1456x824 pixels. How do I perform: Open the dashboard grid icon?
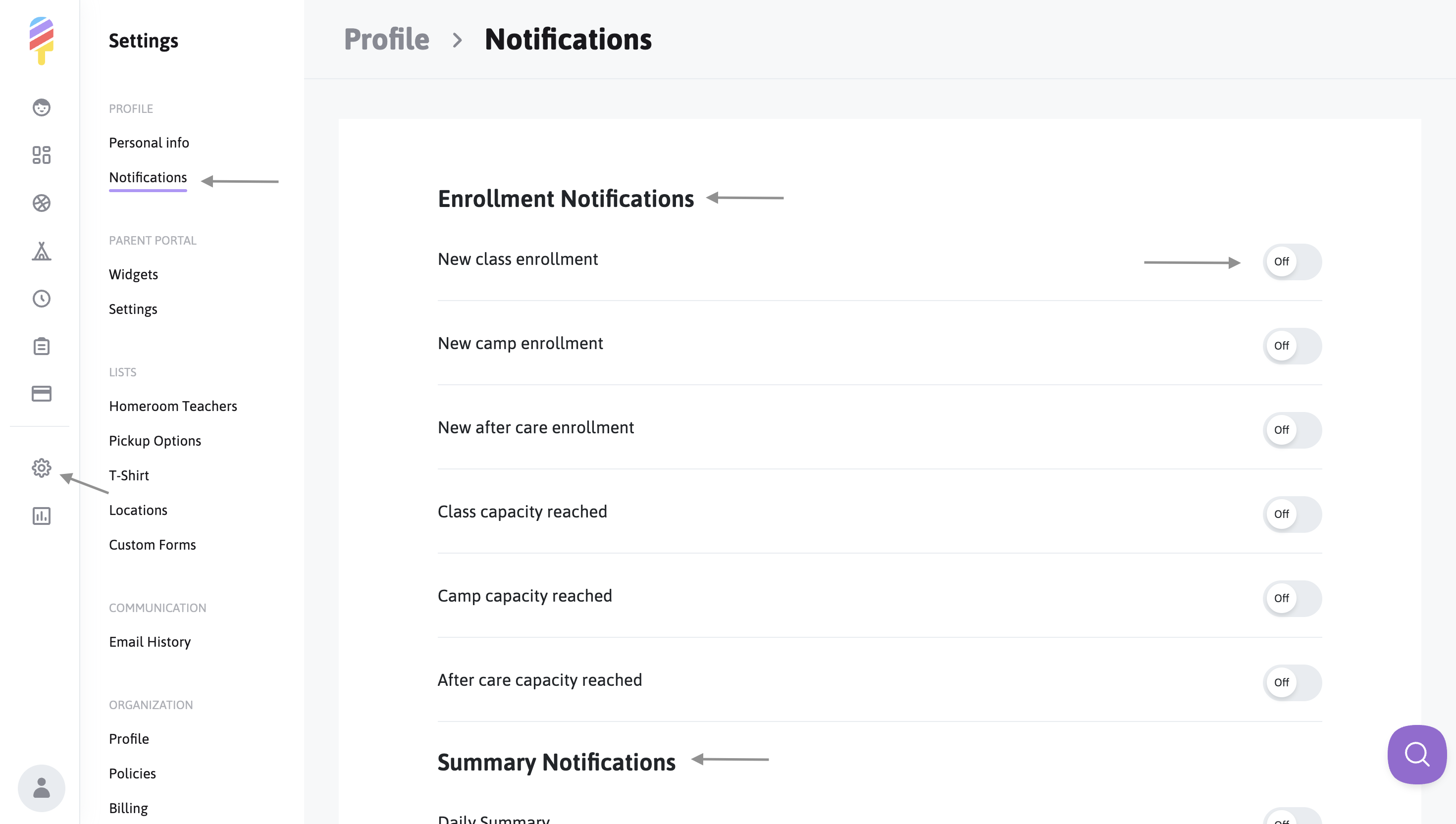click(x=41, y=155)
